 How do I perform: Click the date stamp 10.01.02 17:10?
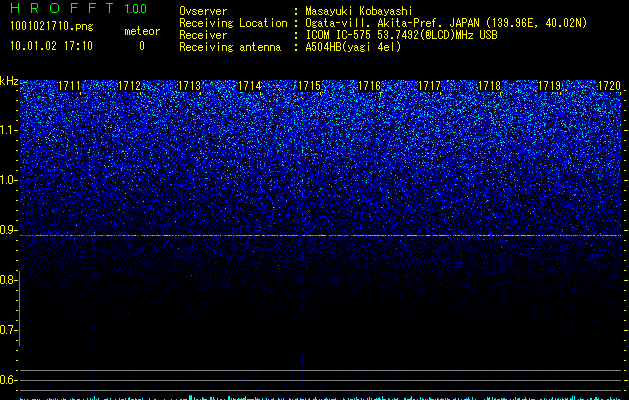click(51, 46)
